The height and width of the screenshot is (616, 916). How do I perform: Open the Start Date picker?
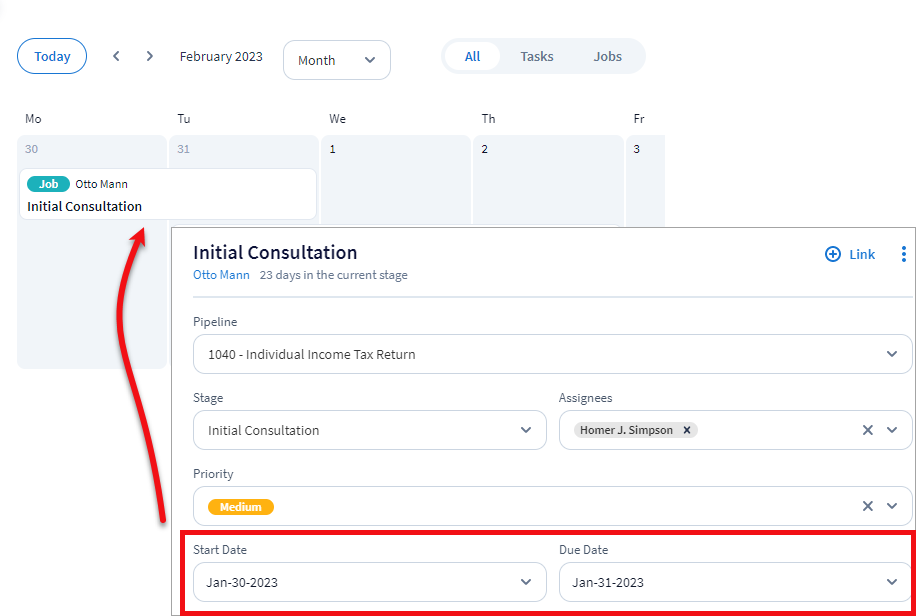point(369,582)
